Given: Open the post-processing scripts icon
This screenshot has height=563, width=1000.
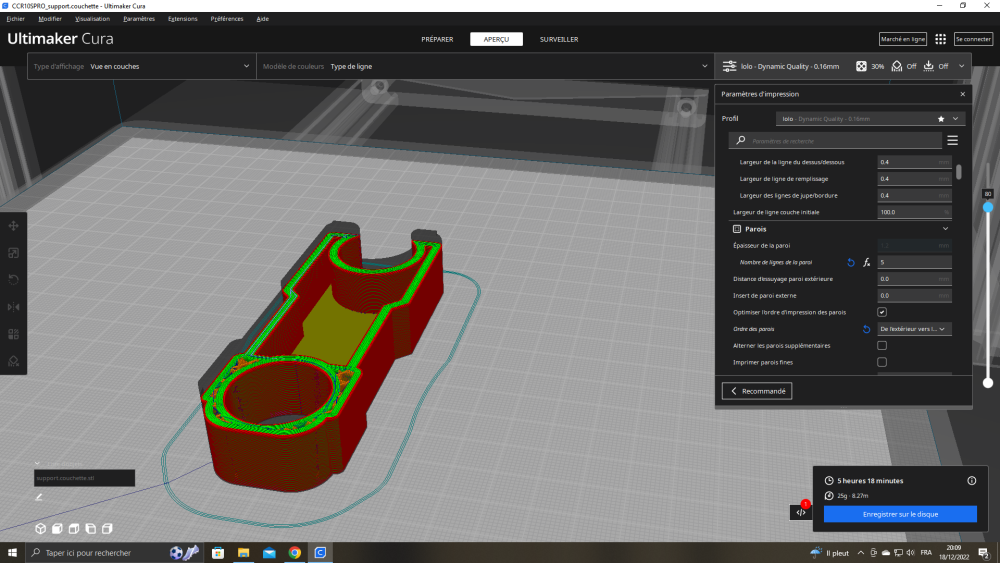Looking at the screenshot, I should click(800, 512).
